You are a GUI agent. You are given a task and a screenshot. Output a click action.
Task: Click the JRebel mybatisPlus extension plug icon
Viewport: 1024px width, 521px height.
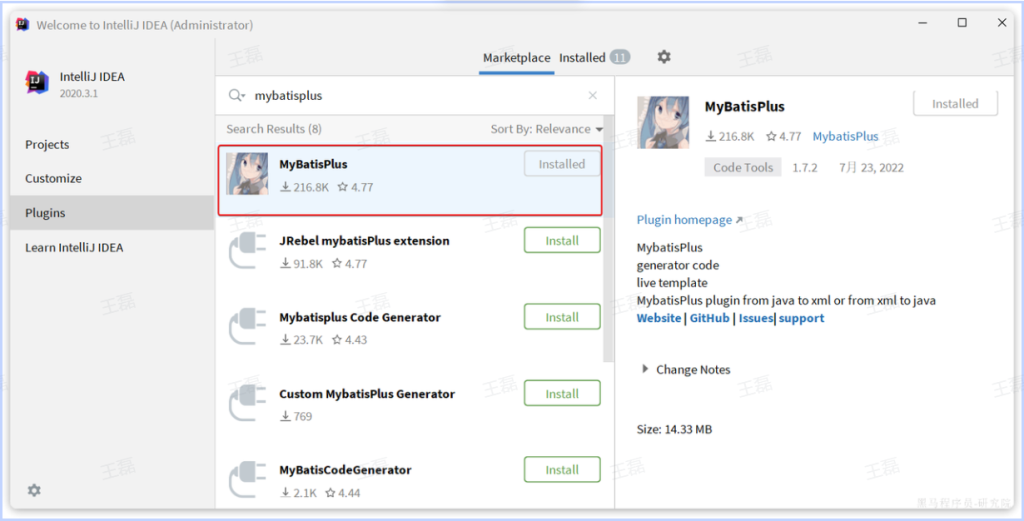click(x=247, y=250)
